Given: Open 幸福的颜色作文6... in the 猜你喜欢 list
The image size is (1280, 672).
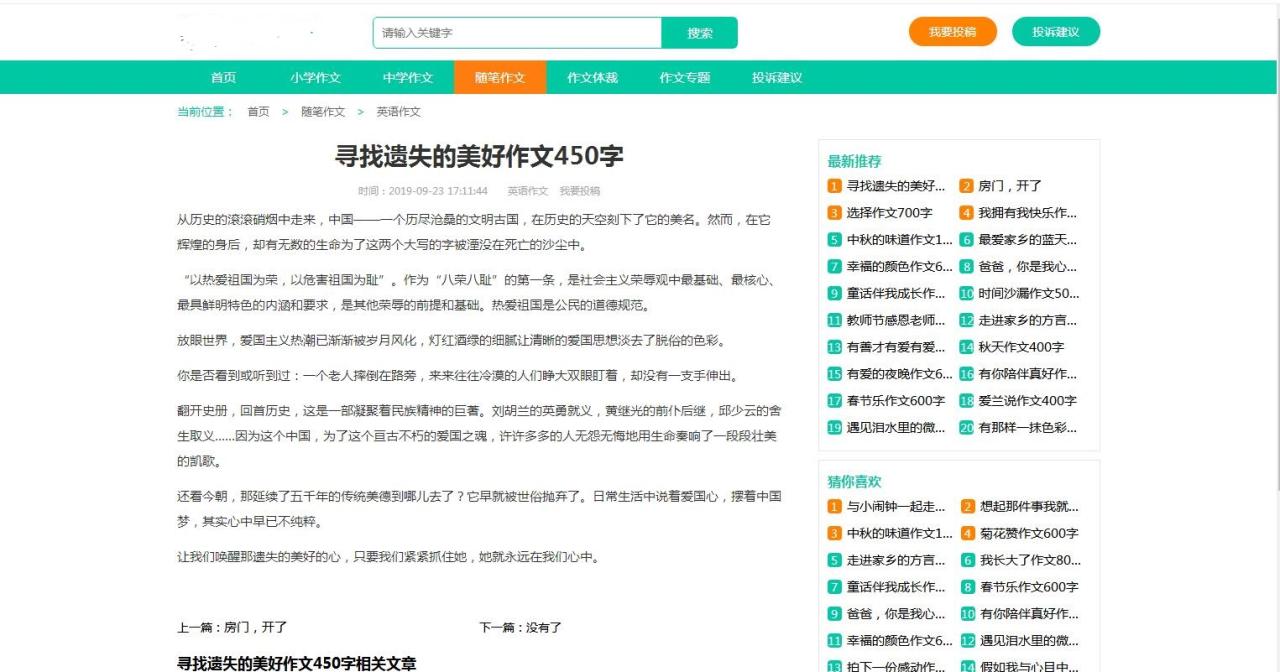Looking at the screenshot, I should click(x=899, y=641).
